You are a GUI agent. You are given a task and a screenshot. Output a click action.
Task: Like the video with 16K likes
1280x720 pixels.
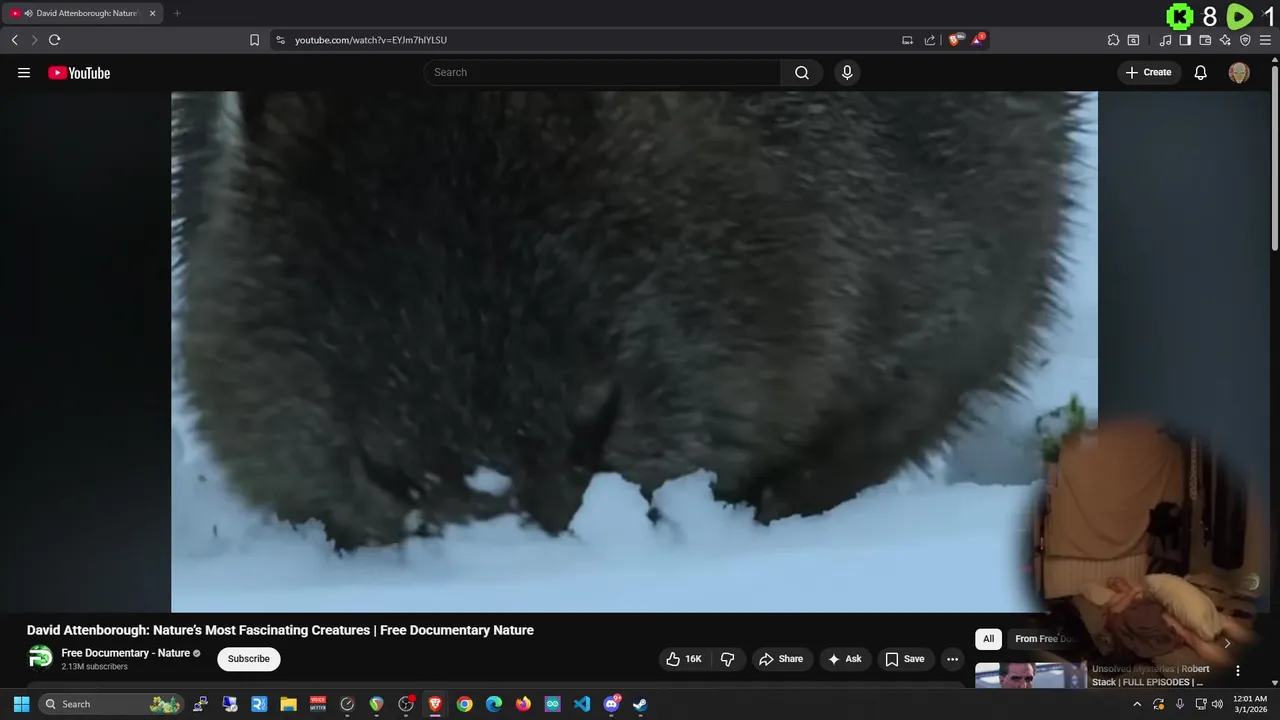click(684, 659)
